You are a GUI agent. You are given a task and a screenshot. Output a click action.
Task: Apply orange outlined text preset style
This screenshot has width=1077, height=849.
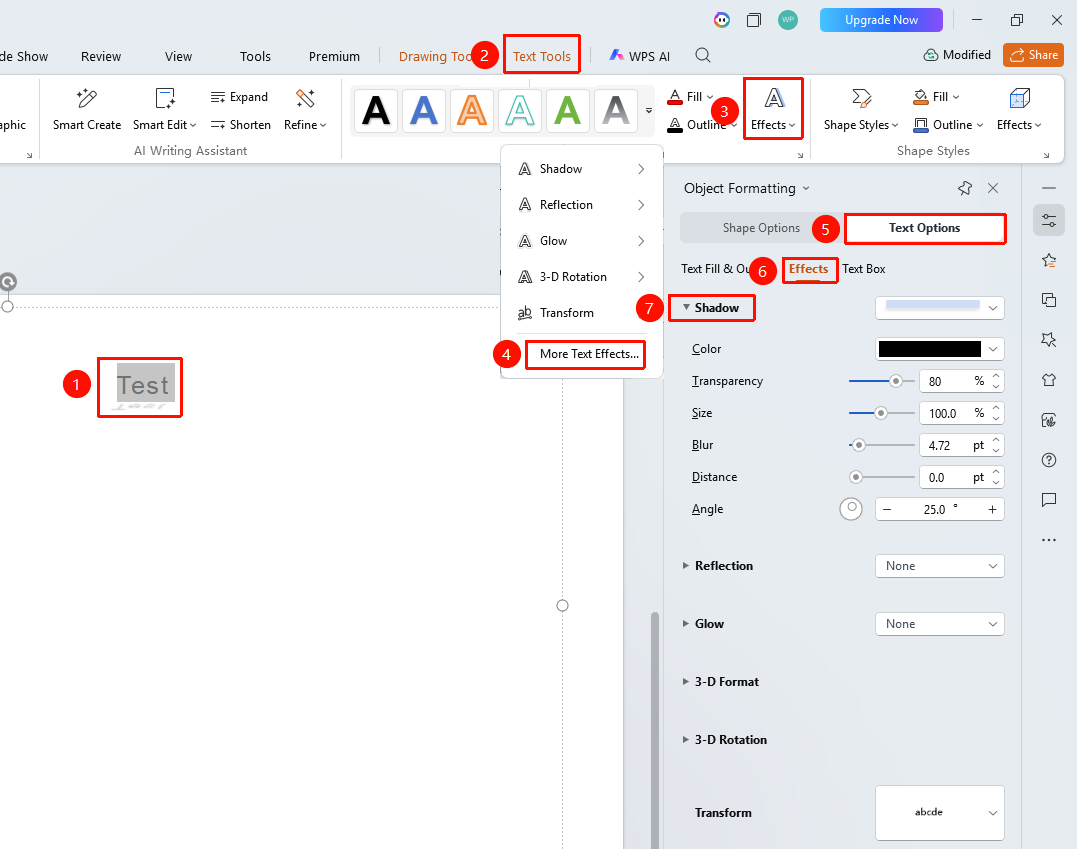(472, 110)
